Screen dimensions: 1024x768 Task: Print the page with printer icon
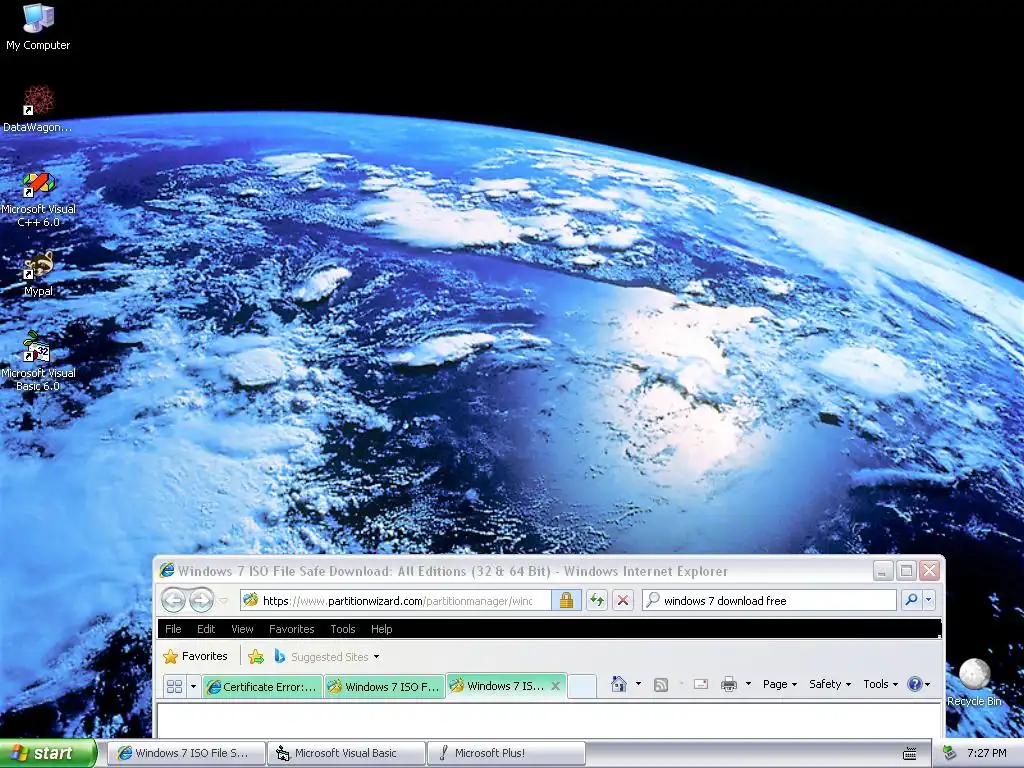point(729,684)
